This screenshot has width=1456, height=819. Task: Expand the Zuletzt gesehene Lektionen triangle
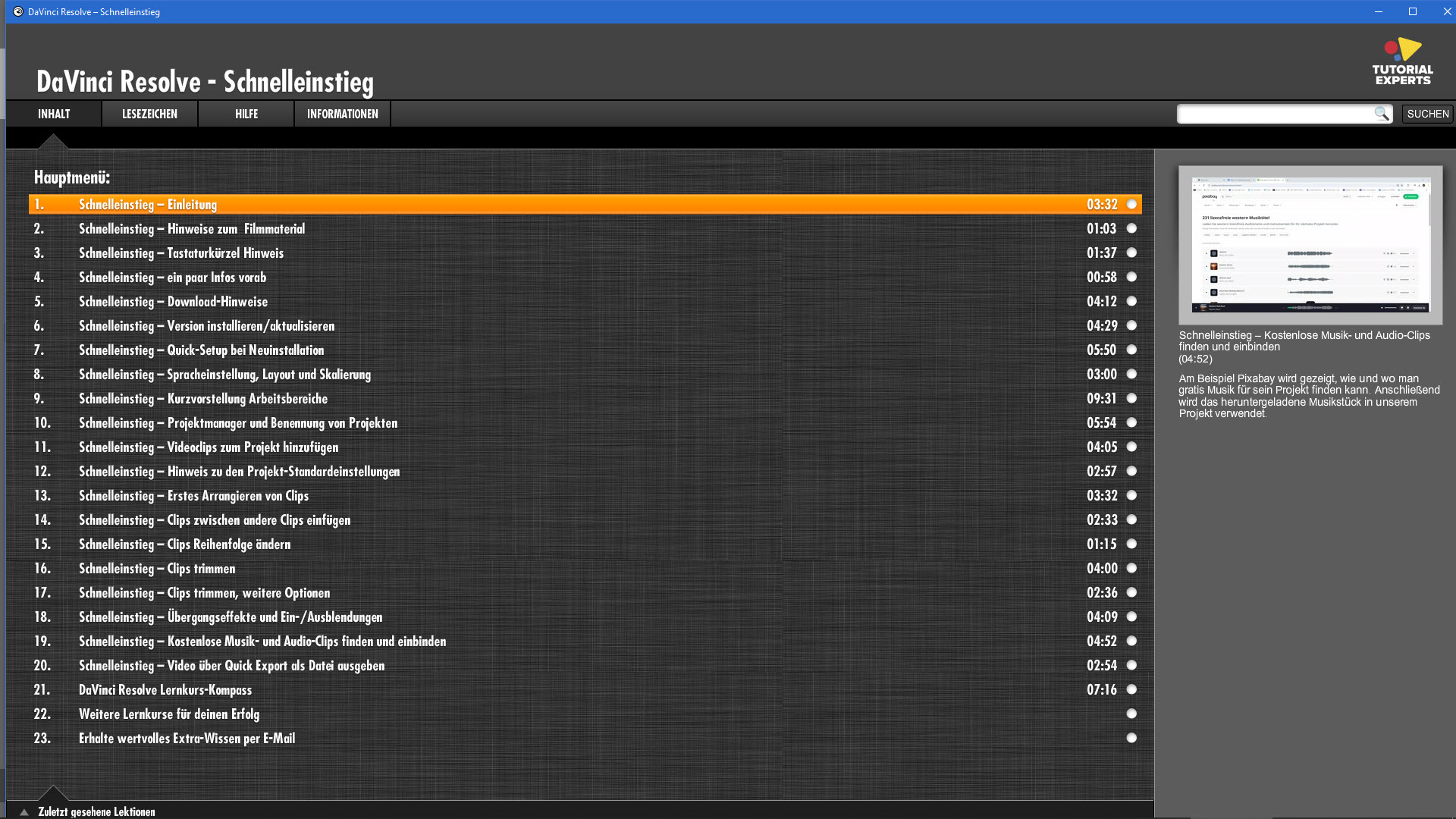24,811
